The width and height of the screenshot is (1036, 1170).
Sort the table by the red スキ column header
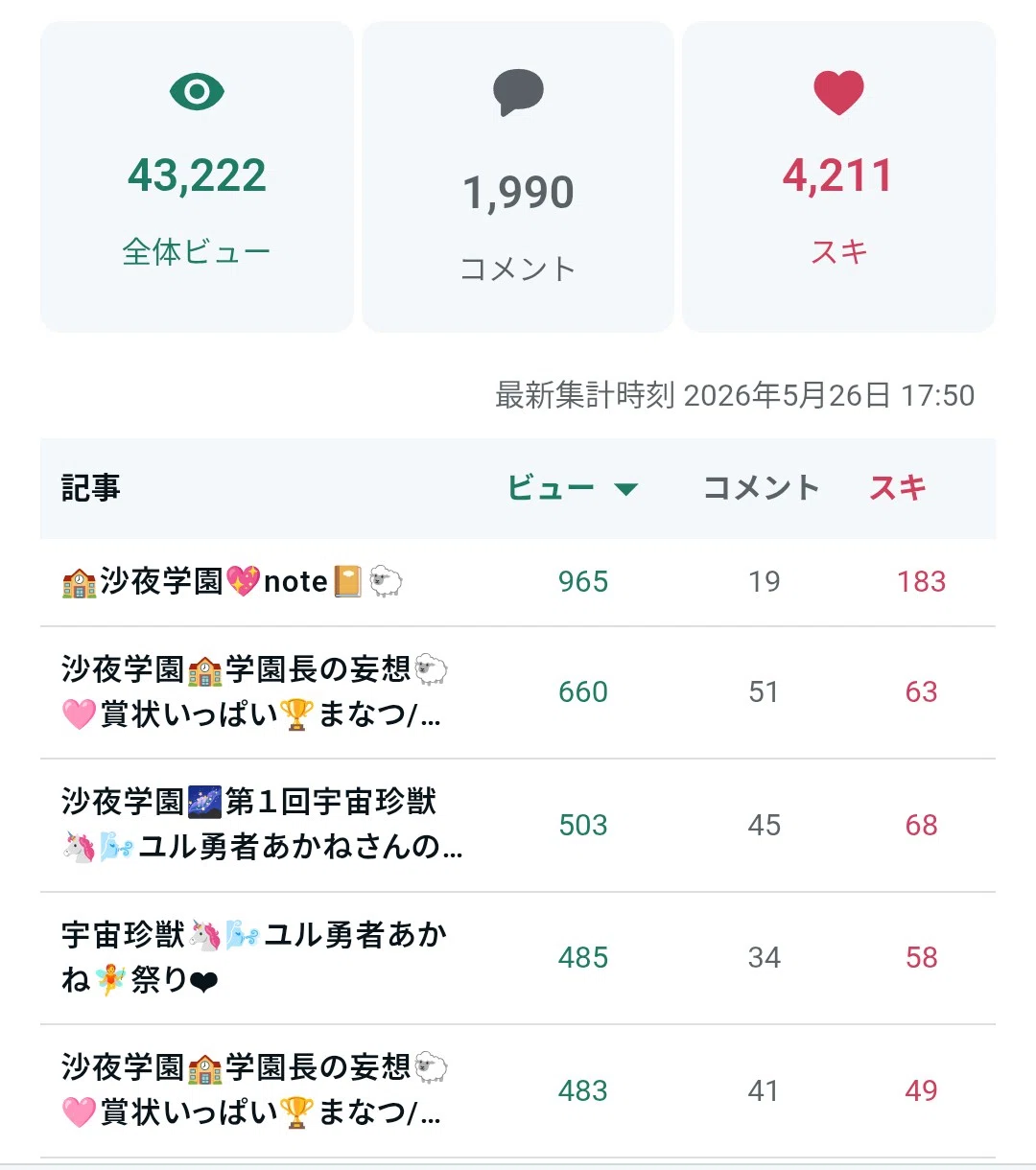click(x=898, y=488)
